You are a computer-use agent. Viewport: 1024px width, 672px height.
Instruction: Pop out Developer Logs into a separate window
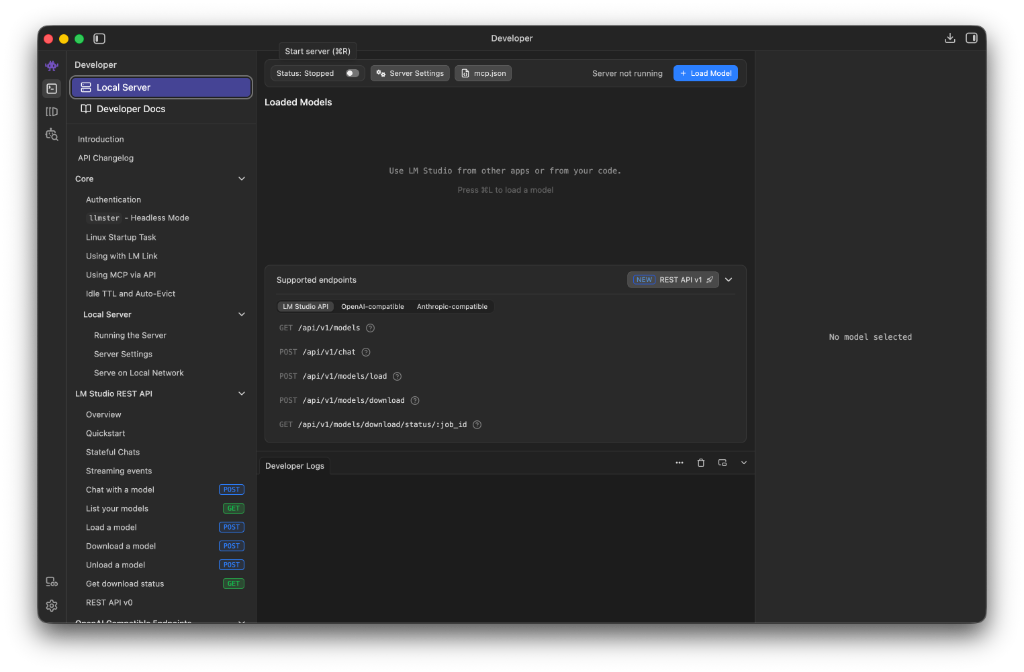click(722, 462)
